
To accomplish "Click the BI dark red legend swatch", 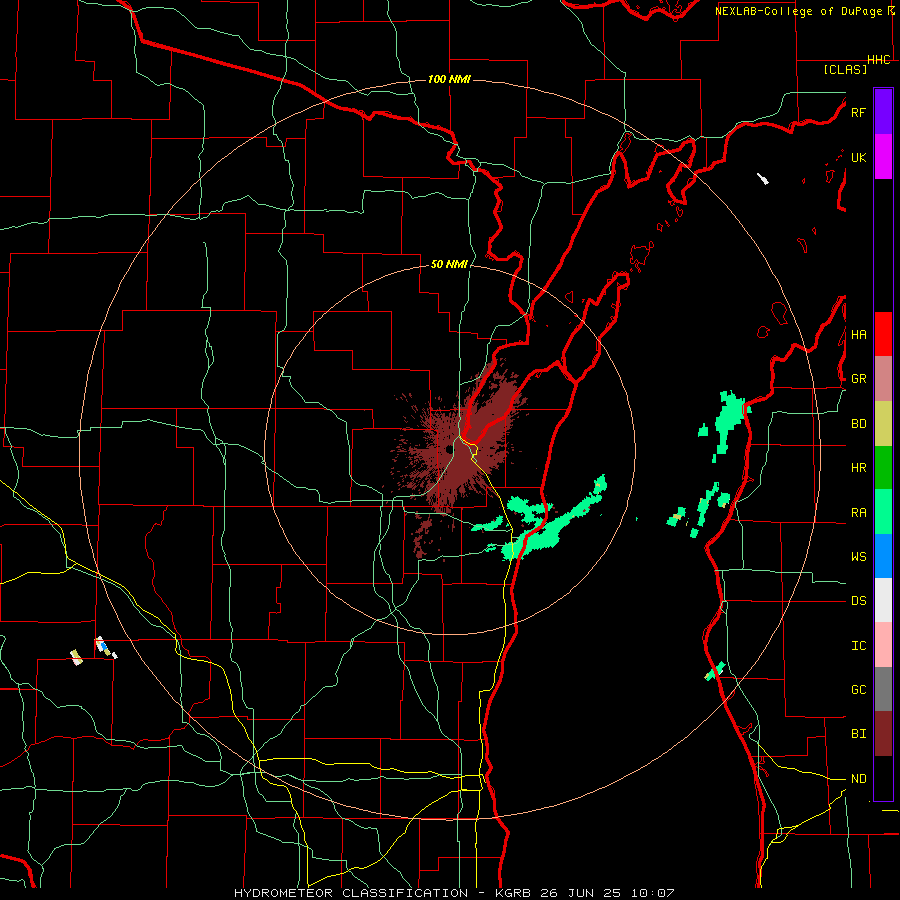I will (x=883, y=734).
